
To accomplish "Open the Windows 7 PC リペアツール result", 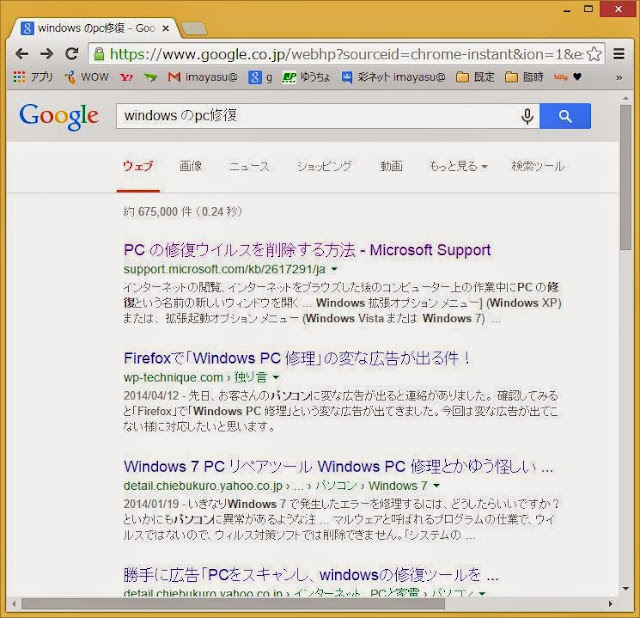I will pyautogui.click(x=338, y=466).
